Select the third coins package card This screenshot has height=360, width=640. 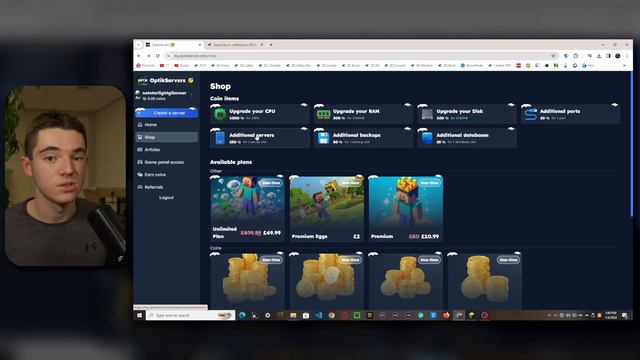pos(406,281)
